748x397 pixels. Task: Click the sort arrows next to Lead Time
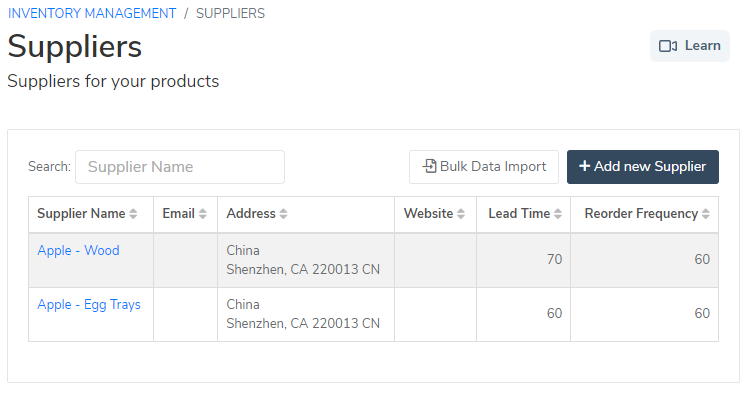pyautogui.click(x=558, y=214)
